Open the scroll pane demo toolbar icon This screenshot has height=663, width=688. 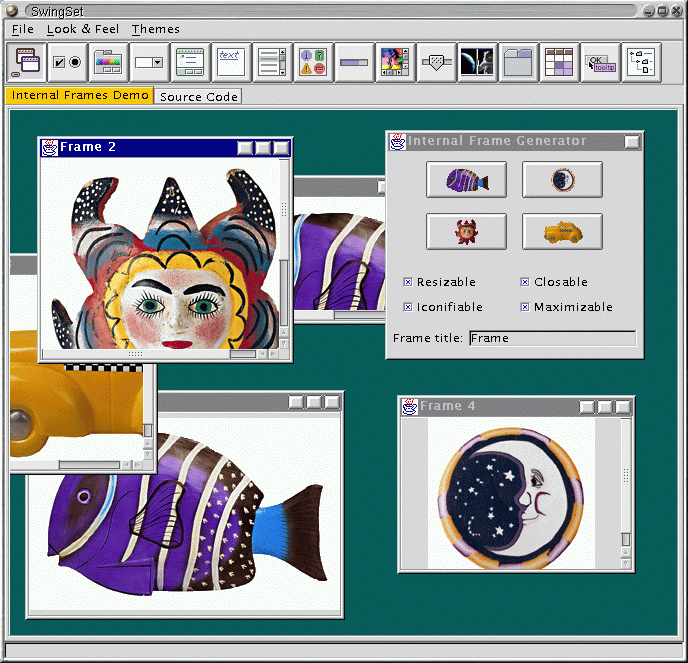[395, 62]
